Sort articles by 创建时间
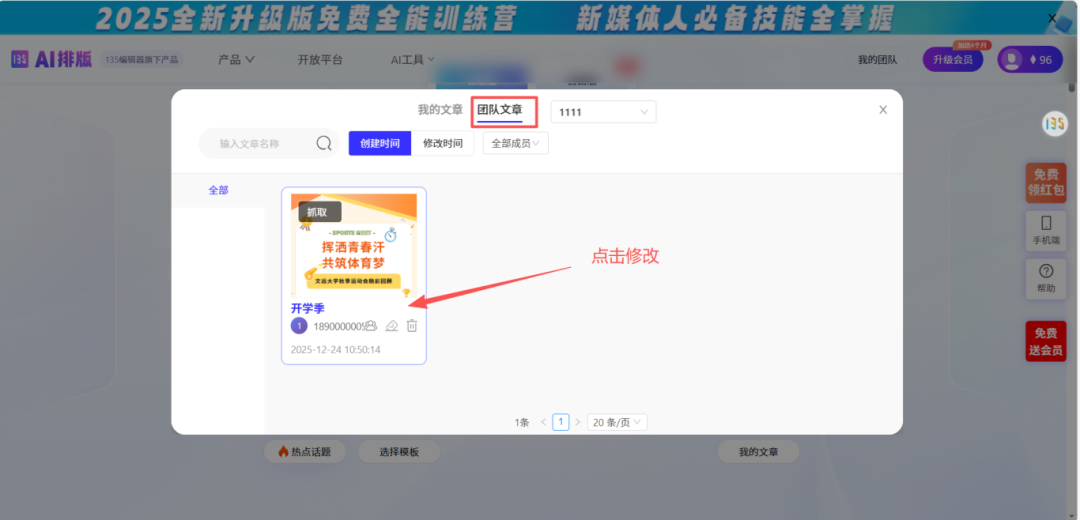Screen dimensions: 1080x520 (380, 143)
